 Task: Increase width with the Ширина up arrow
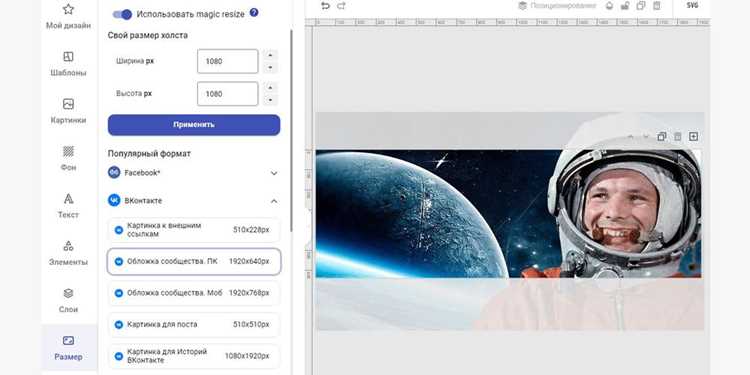(x=270, y=55)
